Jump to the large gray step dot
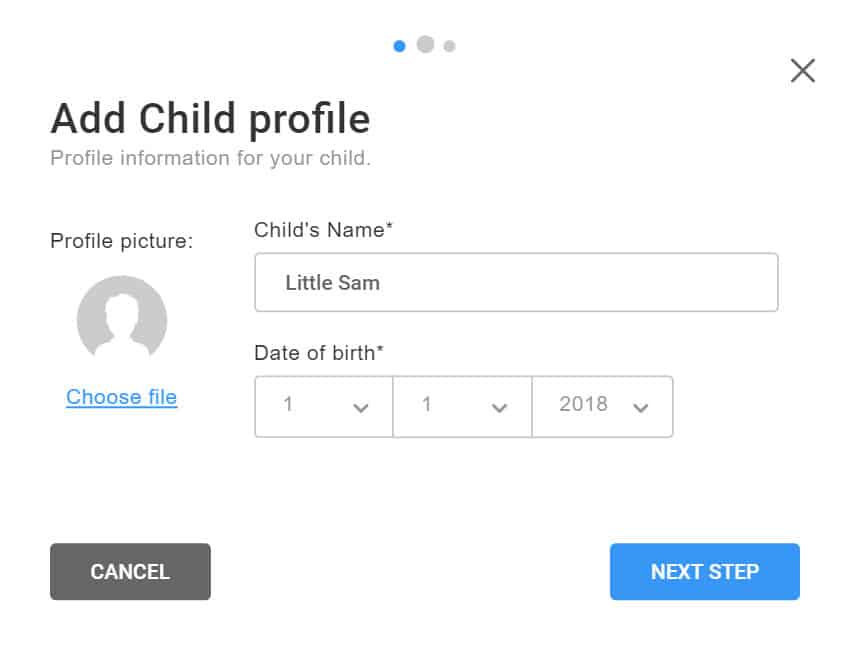 [425, 44]
